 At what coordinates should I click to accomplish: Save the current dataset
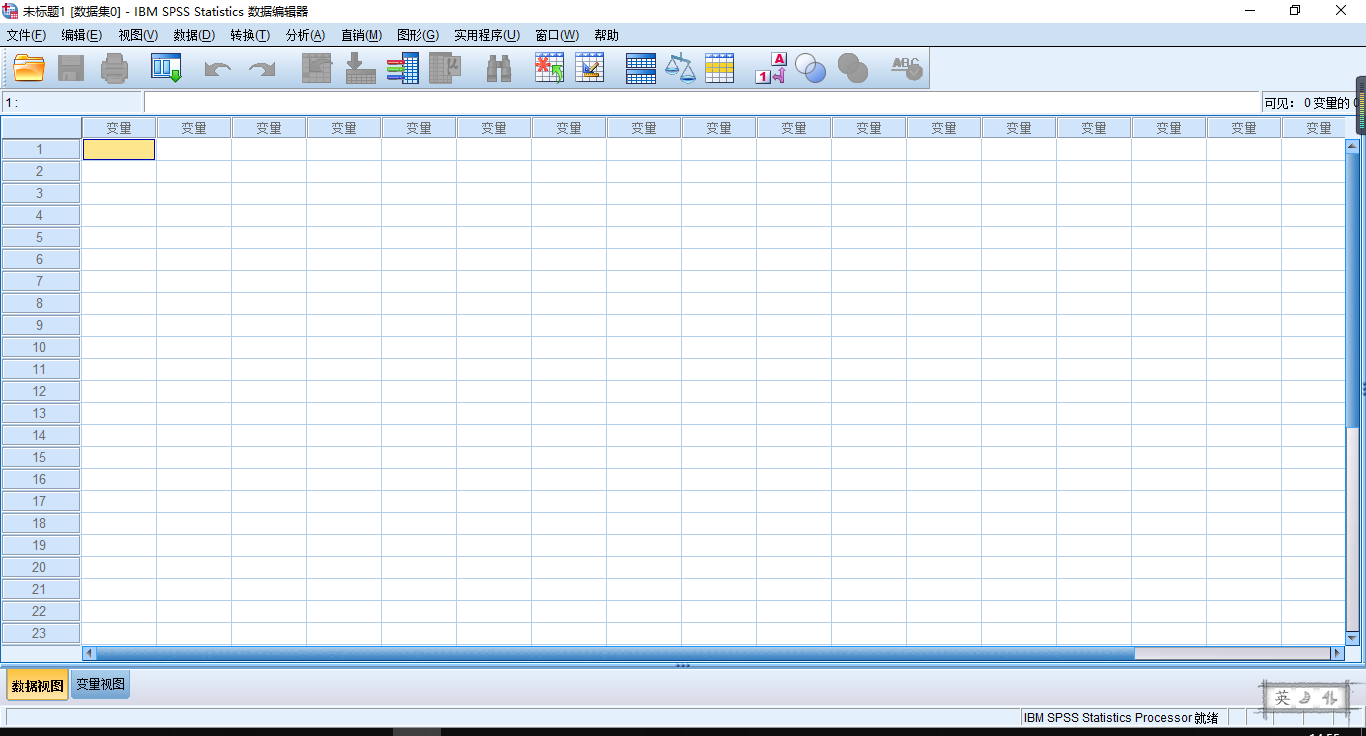coord(70,67)
